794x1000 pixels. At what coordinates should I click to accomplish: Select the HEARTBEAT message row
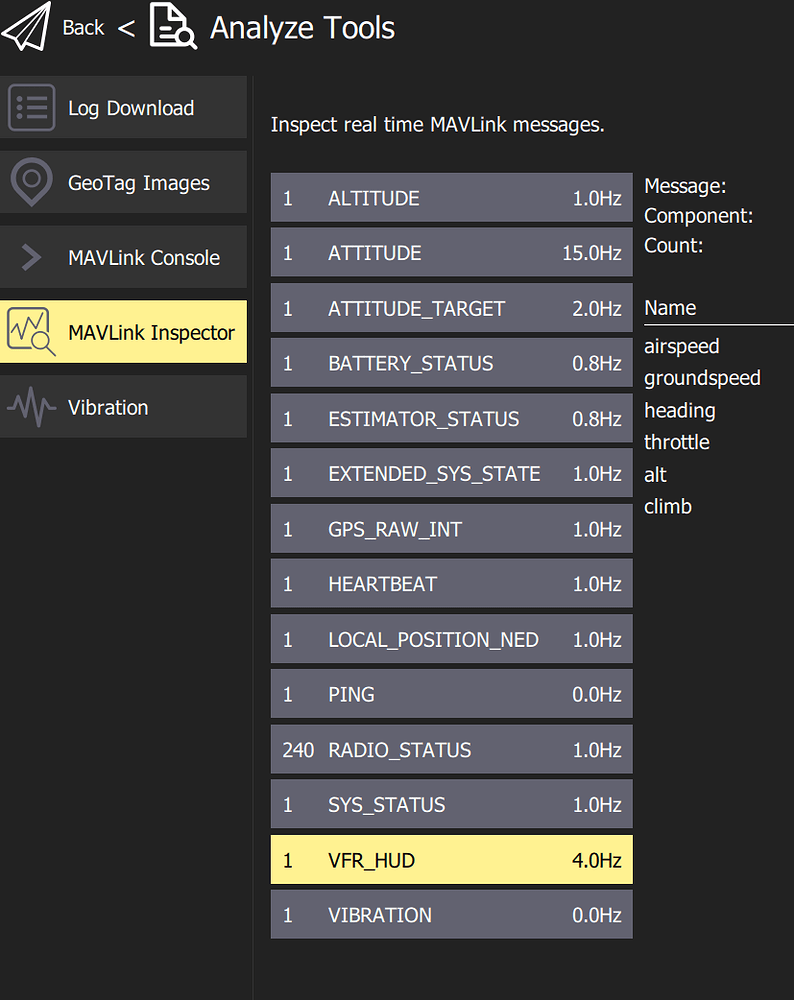(x=451, y=583)
